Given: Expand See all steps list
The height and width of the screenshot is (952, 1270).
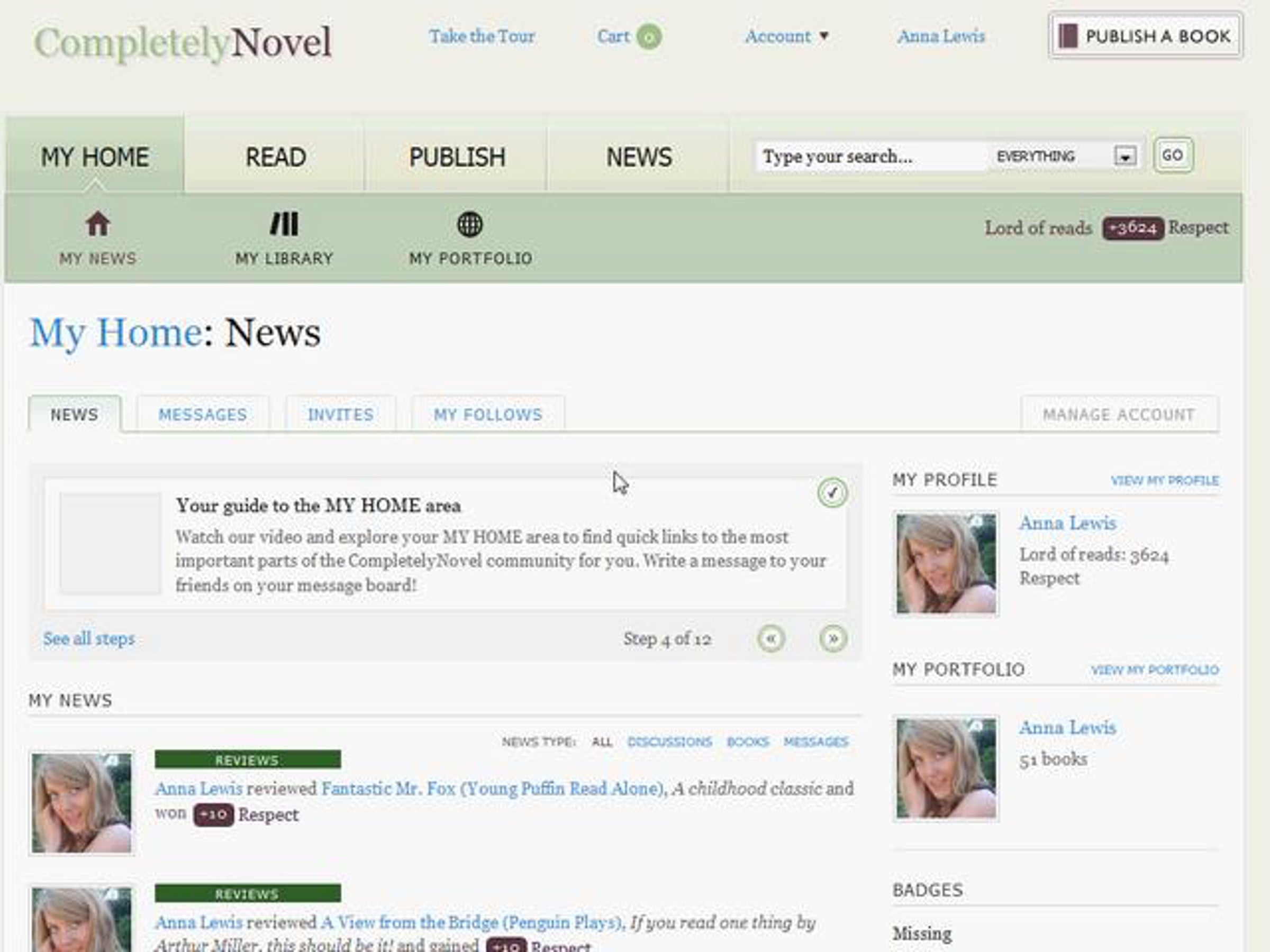Looking at the screenshot, I should tap(89, 639).
